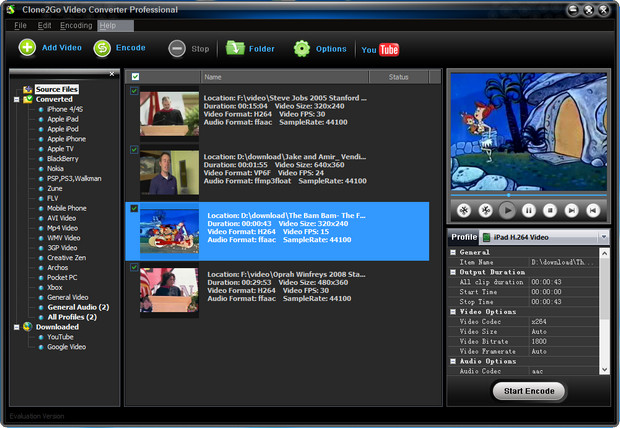
Task: Click the next-frame button in the player
Action: coord(571,210)
